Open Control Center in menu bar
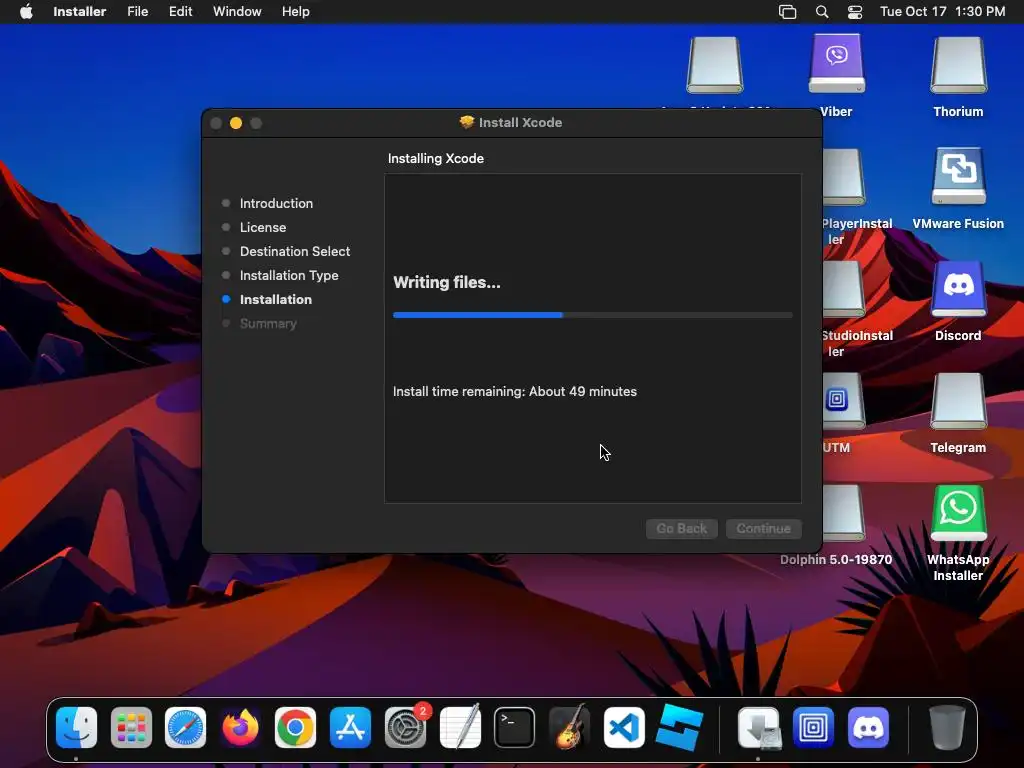The width and height of the screenshot is (1024, 768). pyautogui.click(x=855, y=12)
